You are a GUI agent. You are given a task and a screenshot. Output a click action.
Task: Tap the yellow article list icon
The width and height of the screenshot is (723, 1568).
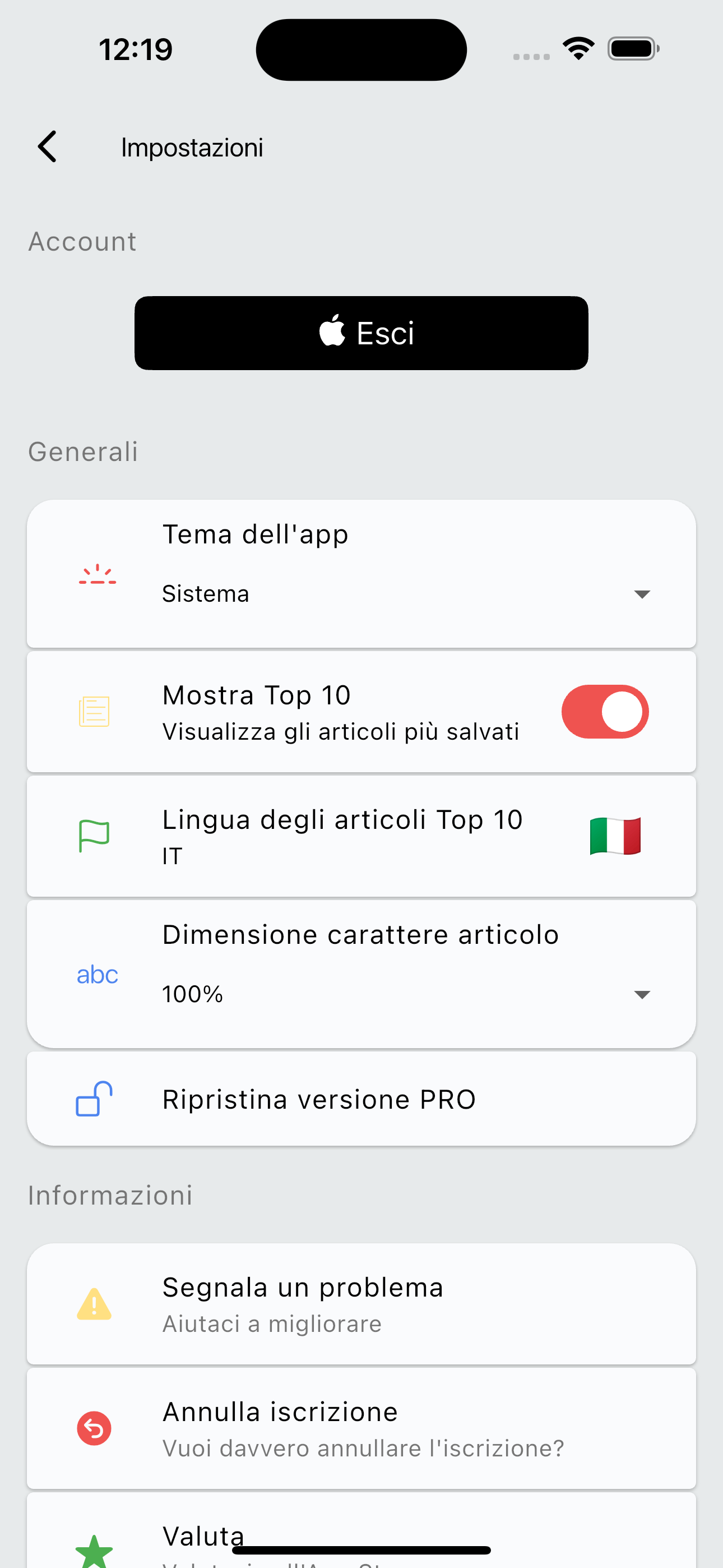94,711
